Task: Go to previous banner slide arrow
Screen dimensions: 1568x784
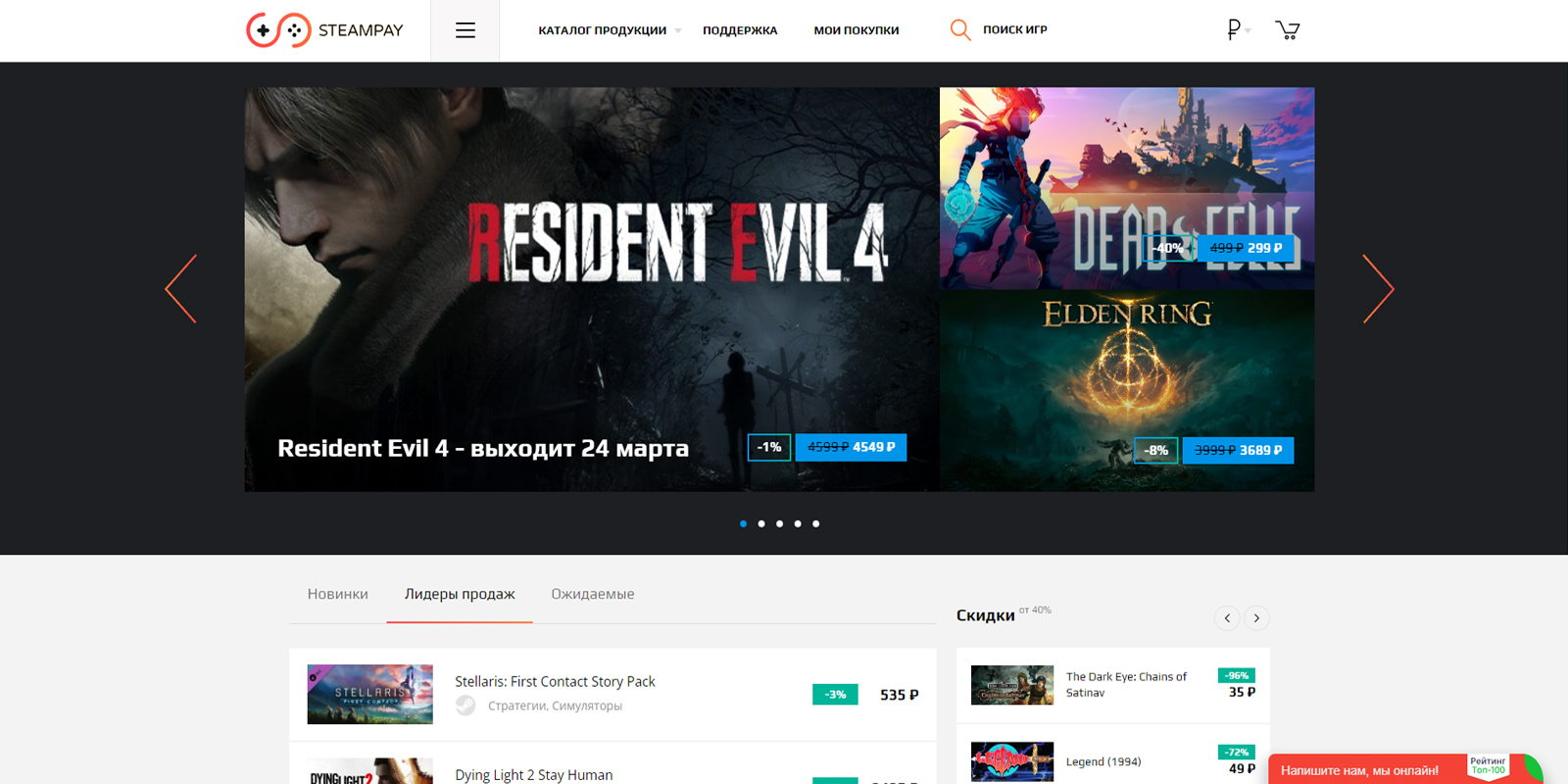Action: point(181,289)
